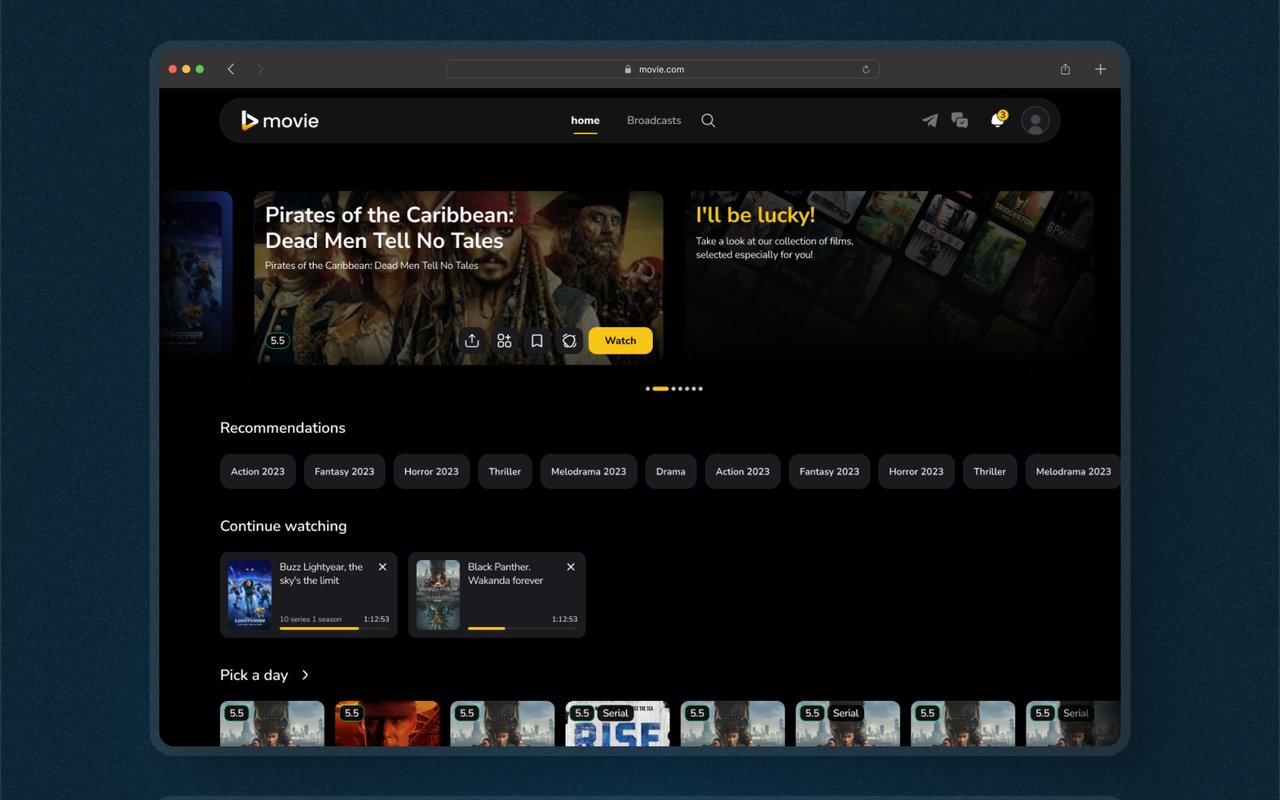
Task: Open the chat bubbles icon
Action: point(960,121)
